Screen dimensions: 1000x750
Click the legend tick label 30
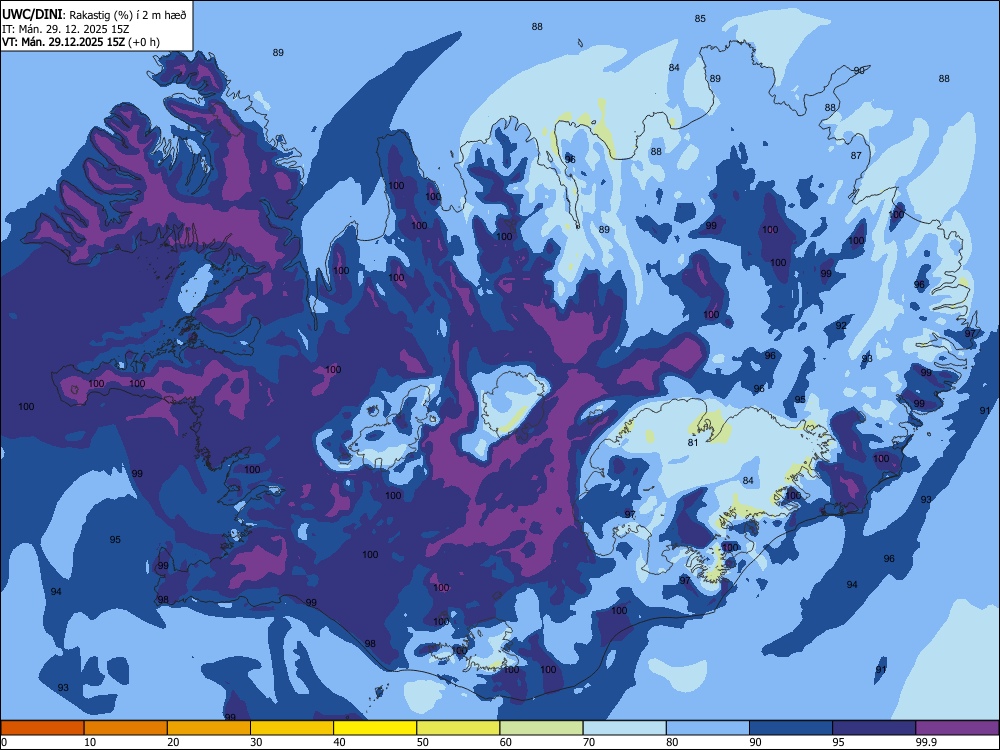tap(256, 742)
